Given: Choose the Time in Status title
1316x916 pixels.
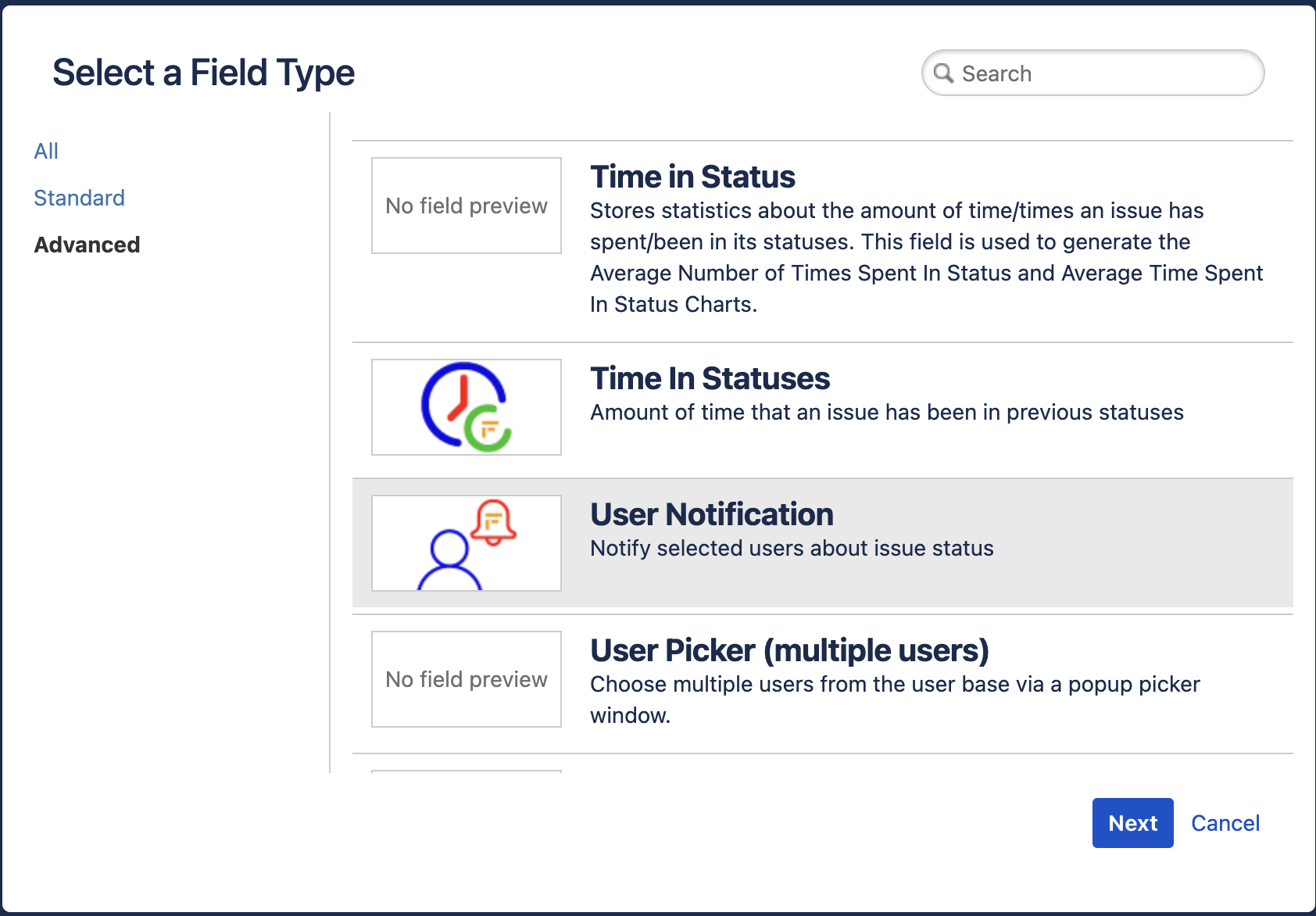Looking at the screenshot, I should [x=692, y=177].
